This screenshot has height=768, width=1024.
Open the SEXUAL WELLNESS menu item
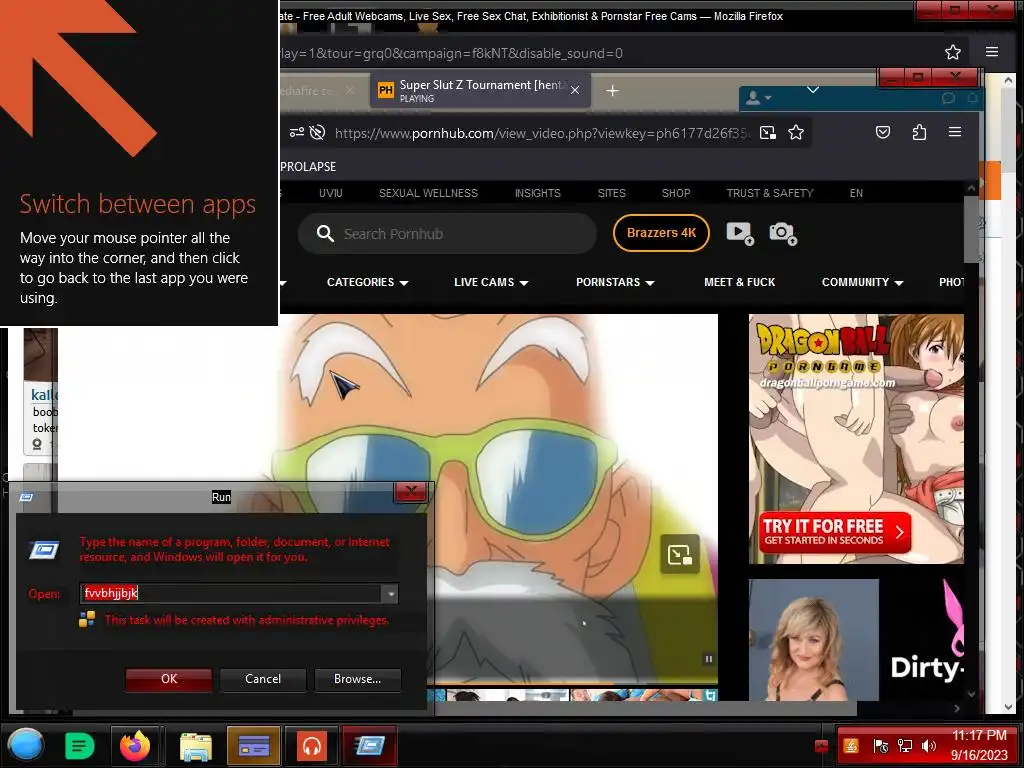[428, 193]
